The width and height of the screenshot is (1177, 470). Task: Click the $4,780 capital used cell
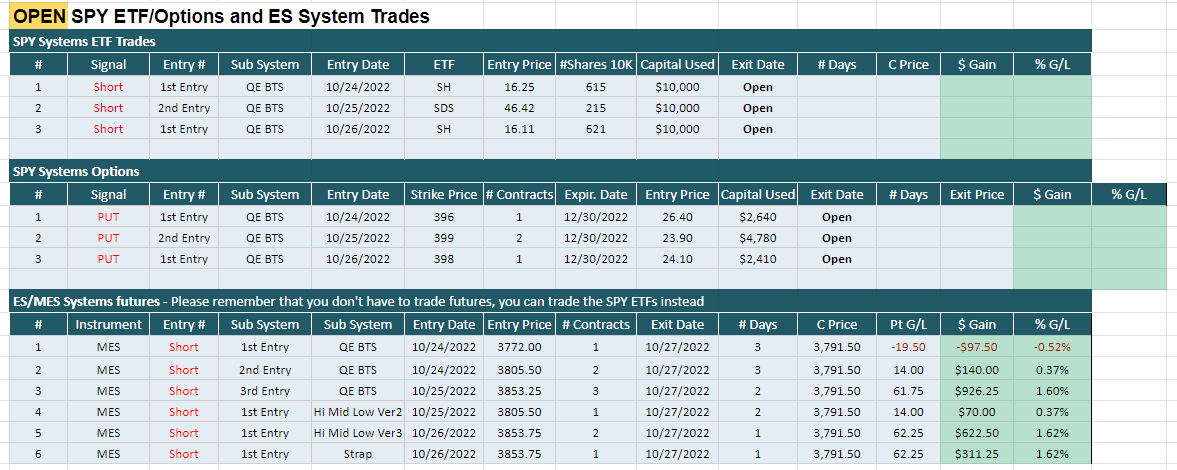758,238
